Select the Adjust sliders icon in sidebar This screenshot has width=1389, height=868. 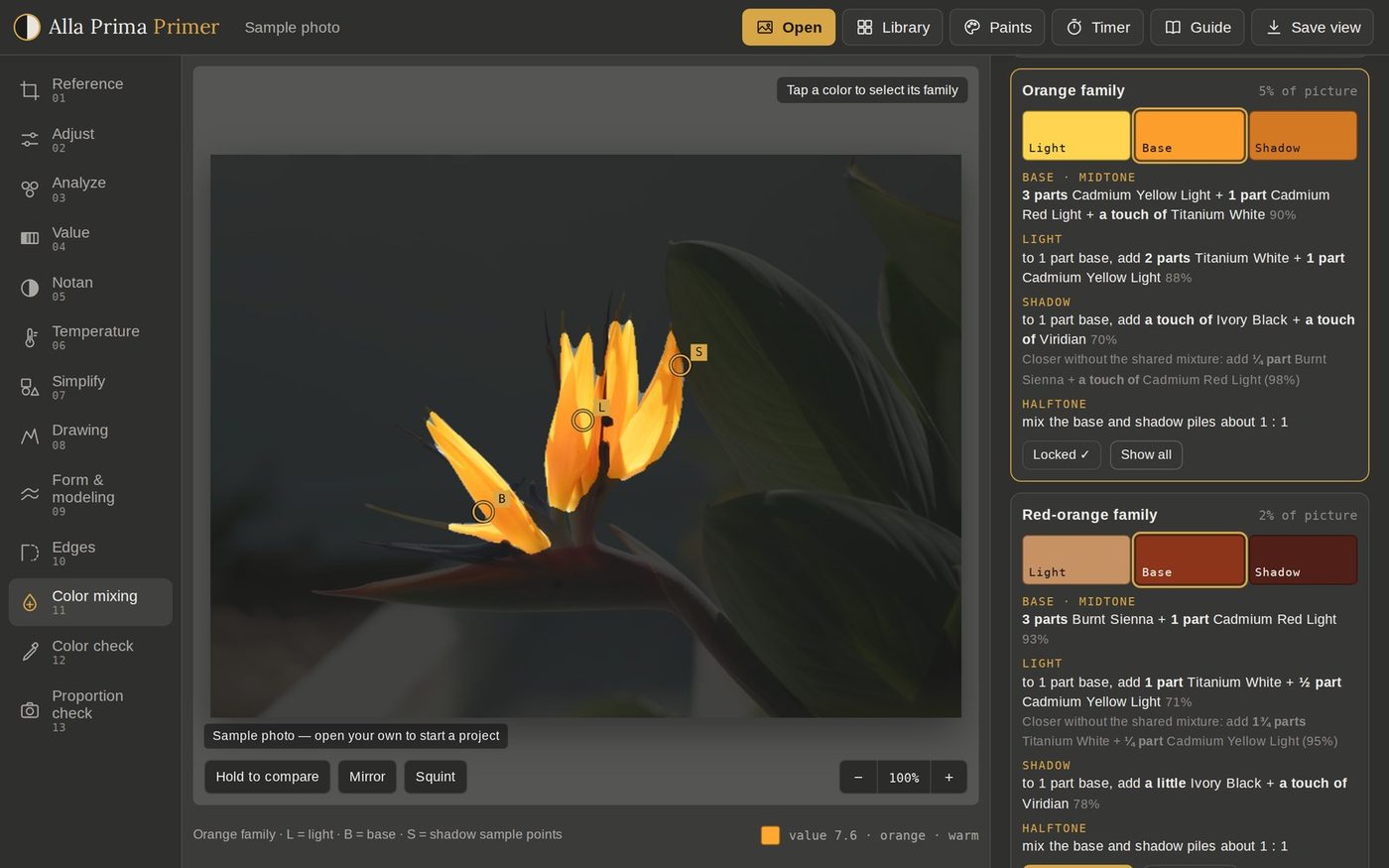[30, 140]
